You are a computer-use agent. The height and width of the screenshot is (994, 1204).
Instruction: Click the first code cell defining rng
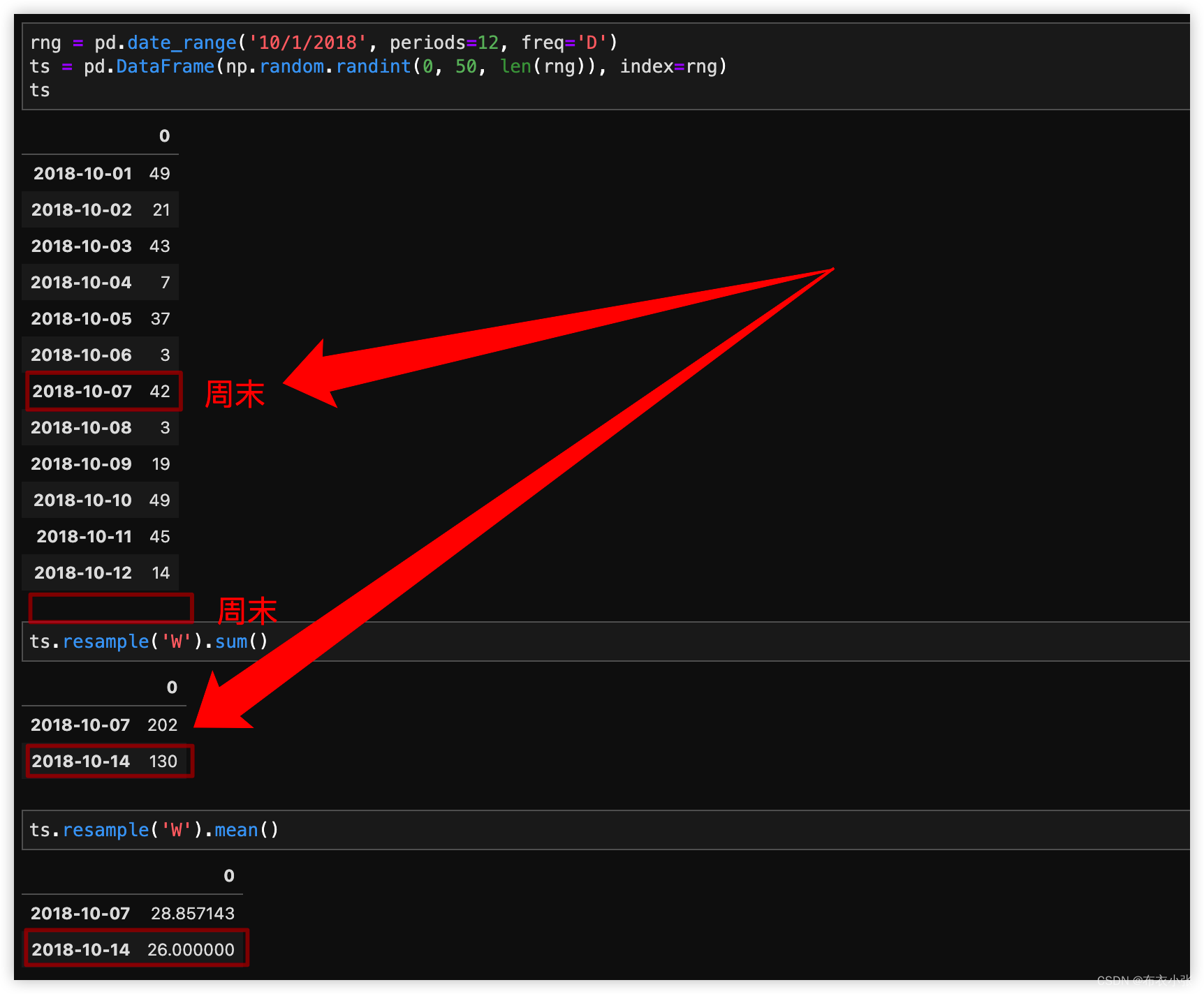tap(606, 66)
